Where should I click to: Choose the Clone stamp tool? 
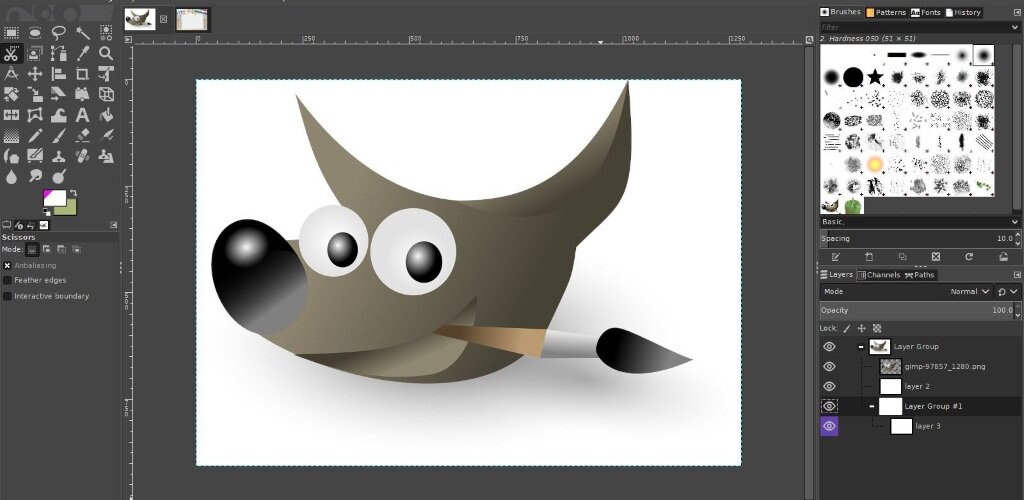tap(59, 157)
